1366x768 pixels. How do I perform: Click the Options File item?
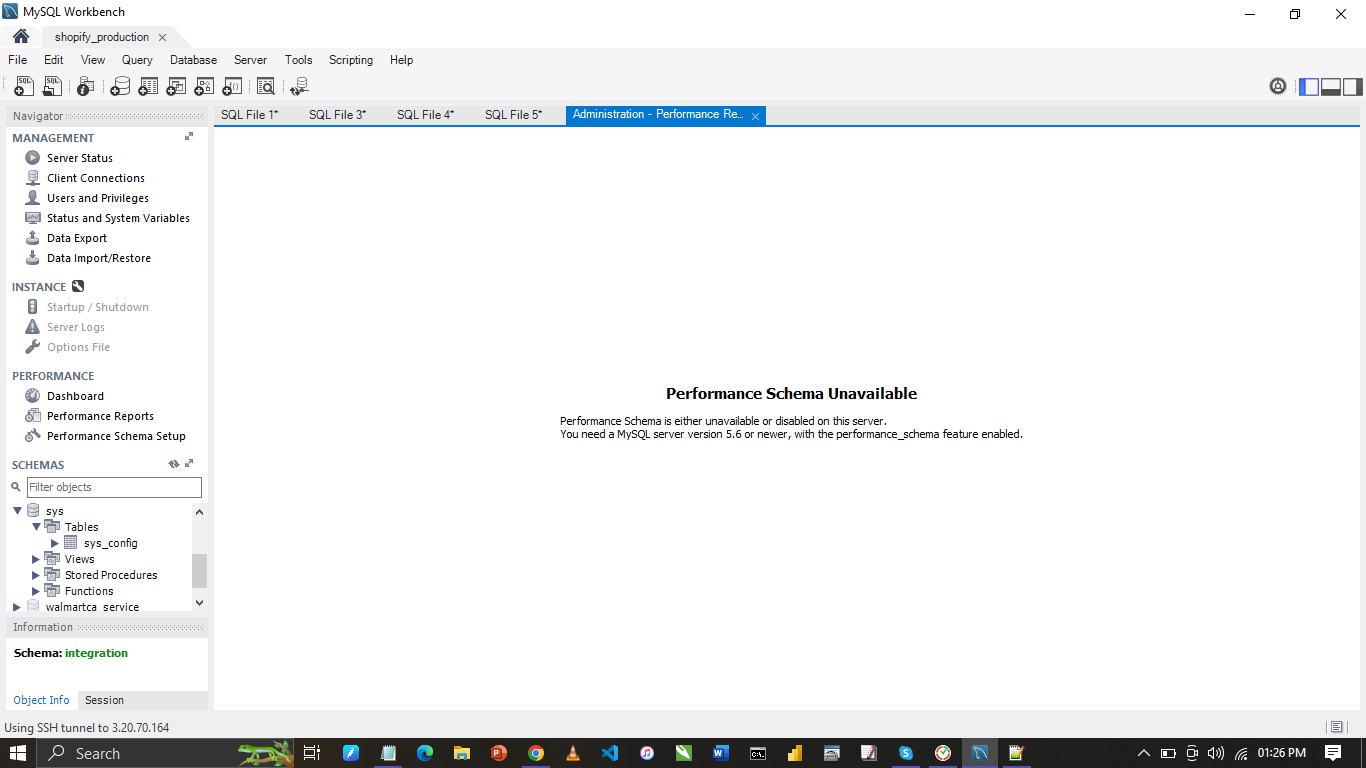click(x=78, y=347)
